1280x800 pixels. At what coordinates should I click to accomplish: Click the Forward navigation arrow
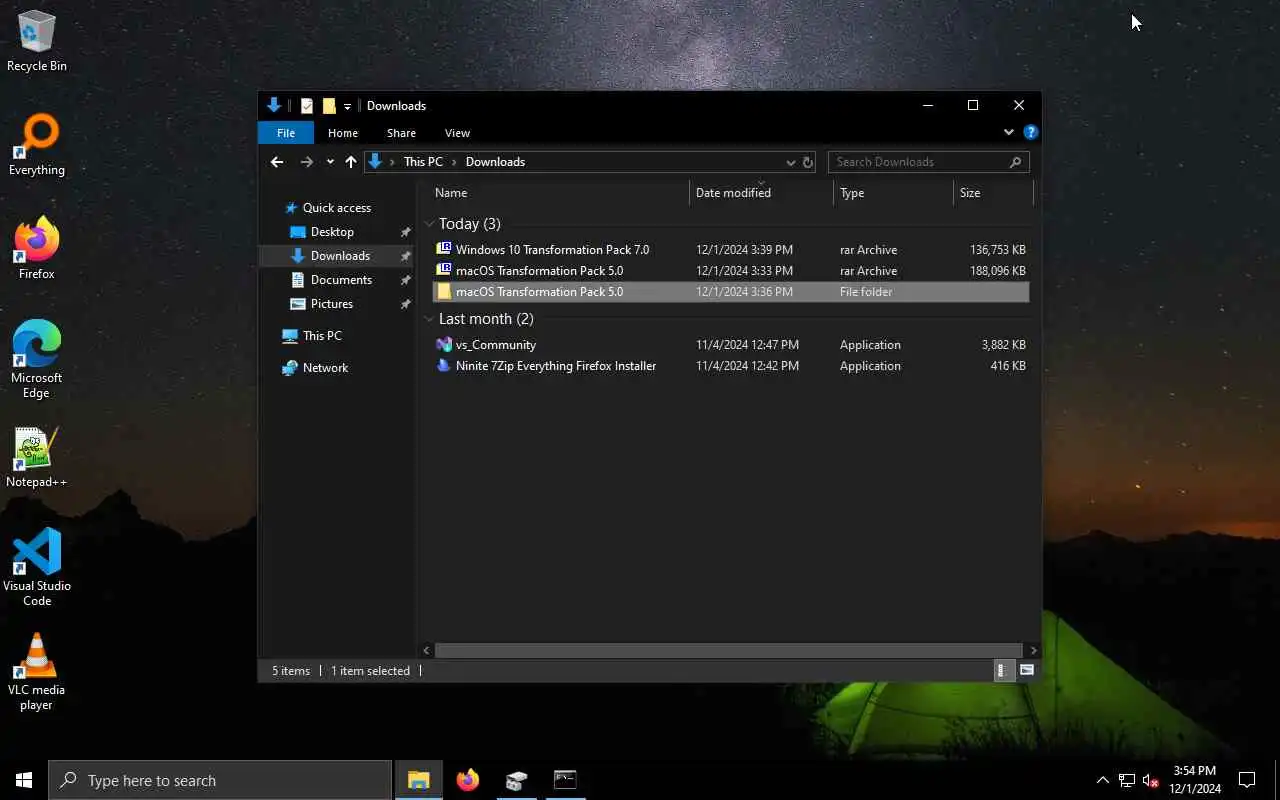[307, 162]
